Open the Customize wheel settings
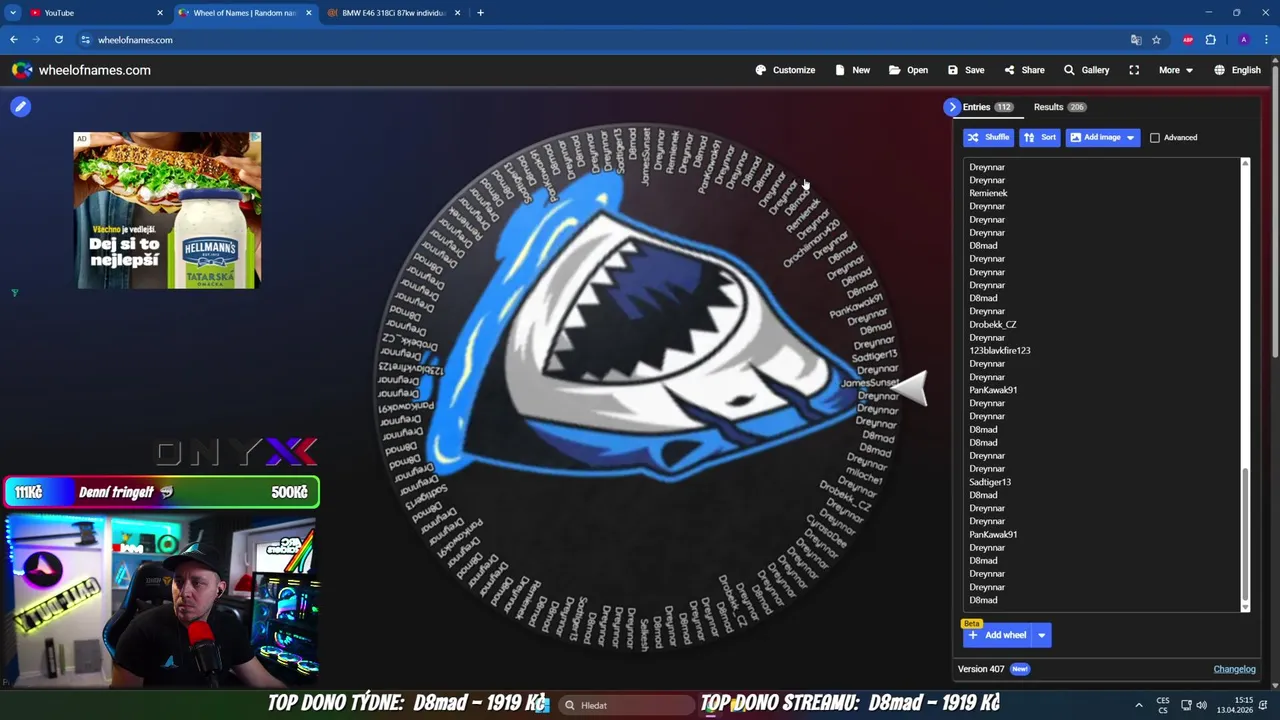1280x720 pixels. [x=785, y=70]
